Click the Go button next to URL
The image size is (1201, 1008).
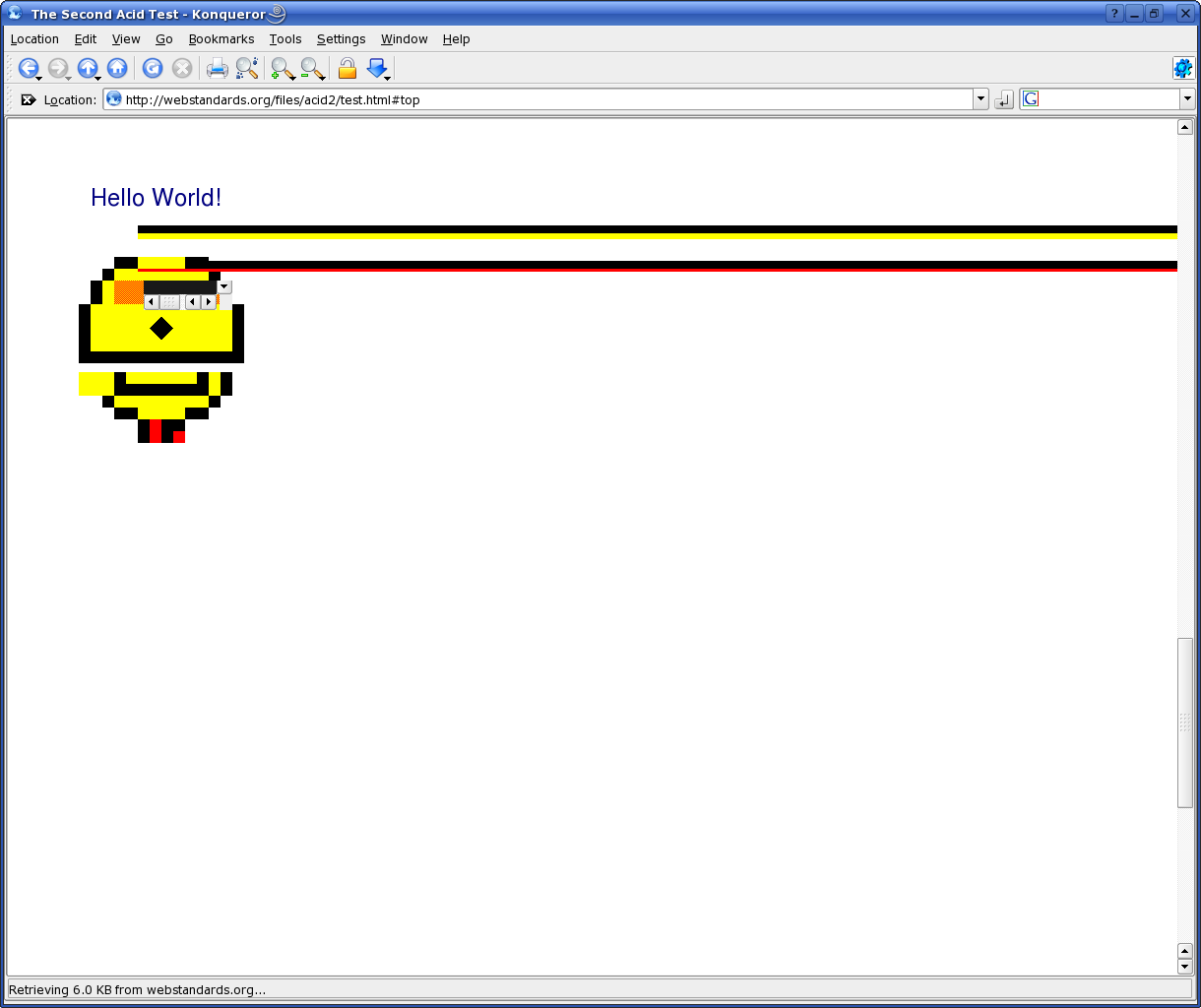(x=1004, y=99)
